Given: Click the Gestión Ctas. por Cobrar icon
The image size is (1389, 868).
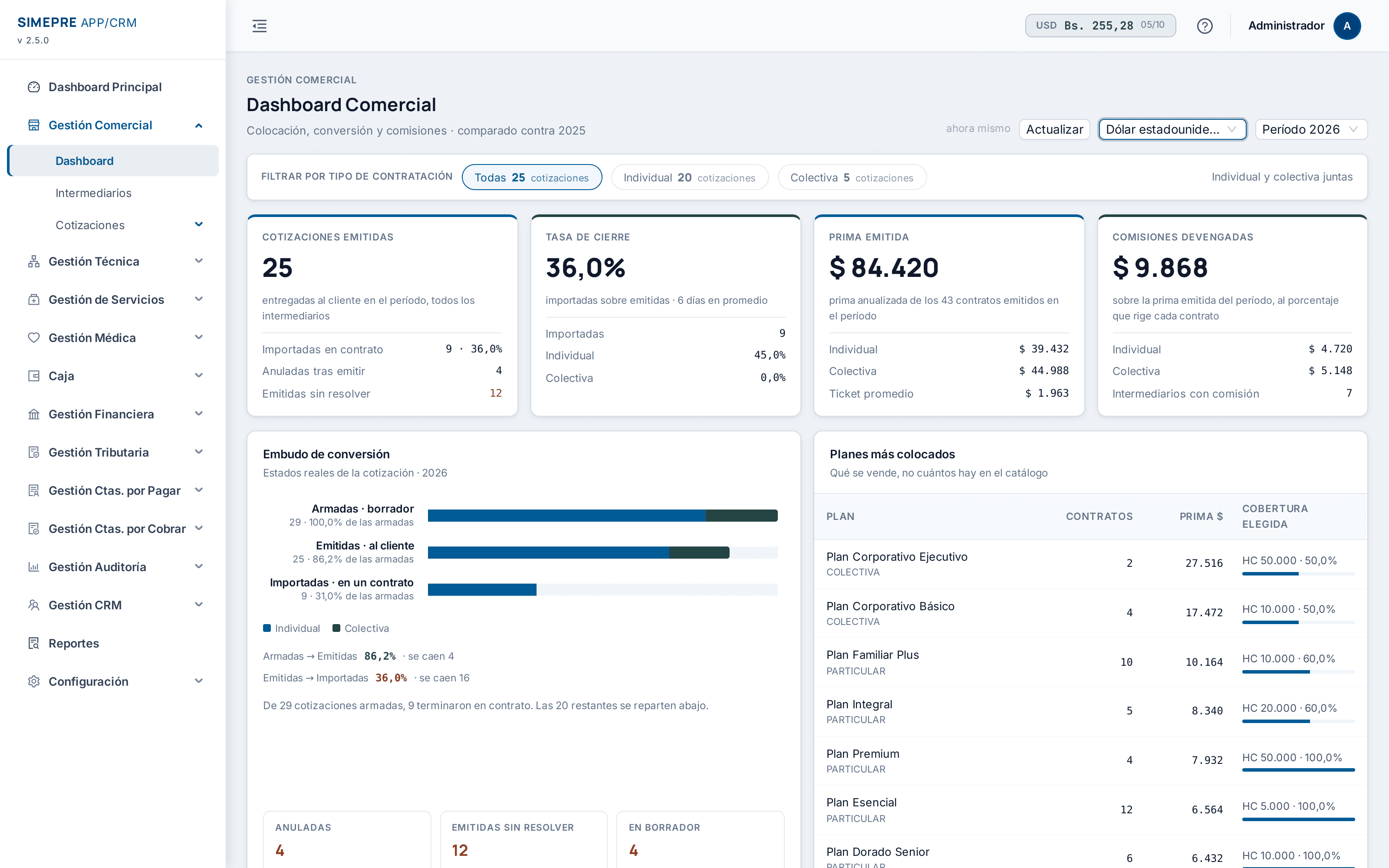Looking at the screenshot, I should coord(34,529).
